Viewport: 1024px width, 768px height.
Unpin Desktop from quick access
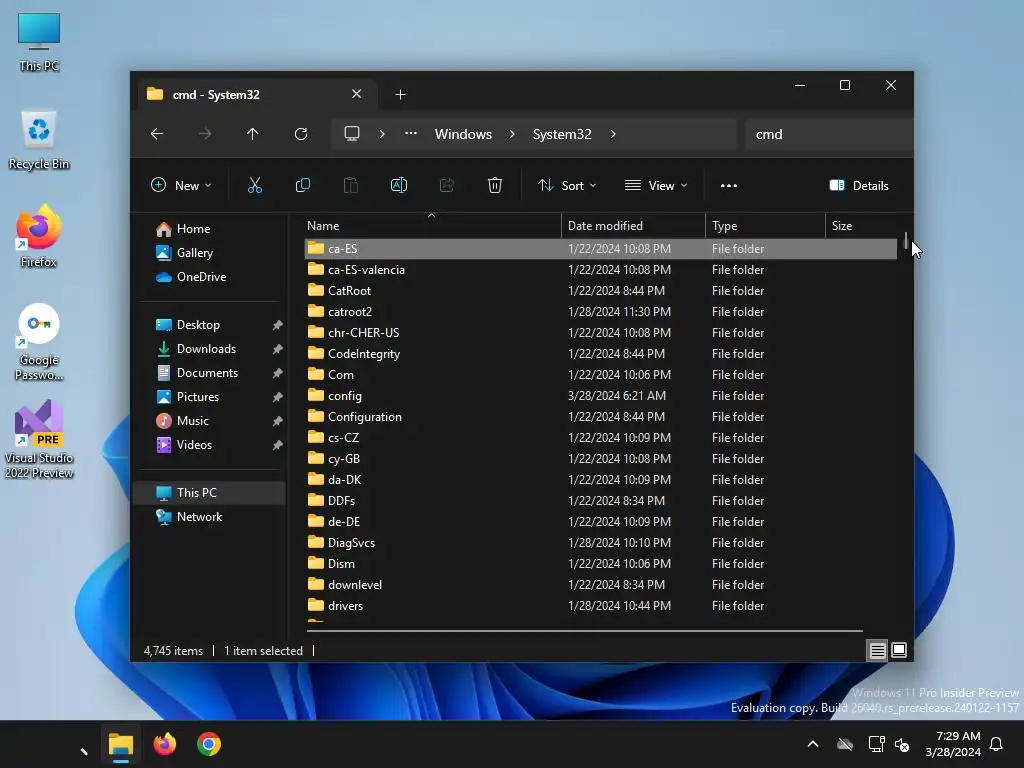[278, 325]
